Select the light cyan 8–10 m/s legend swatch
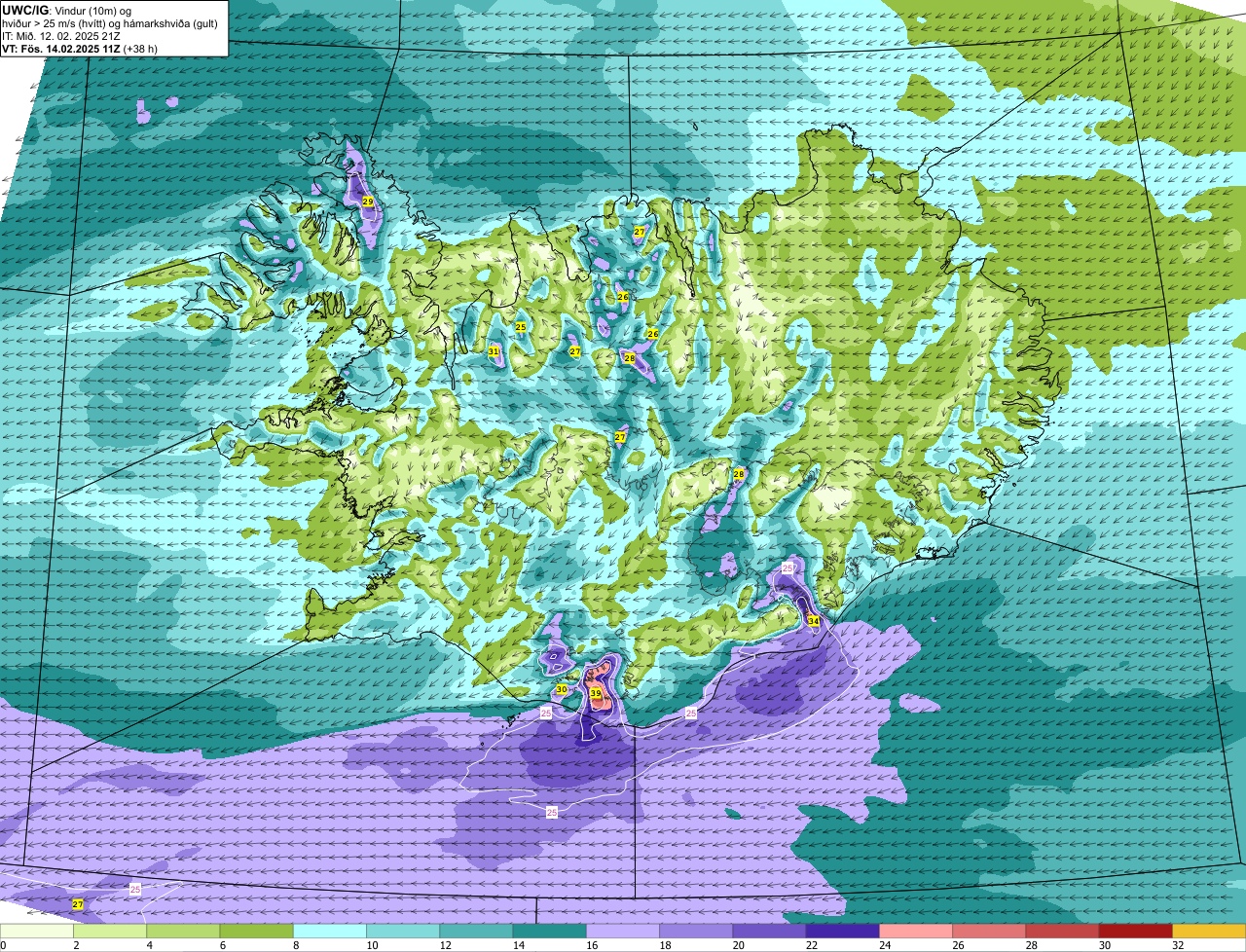 click(x=330, y=932)
